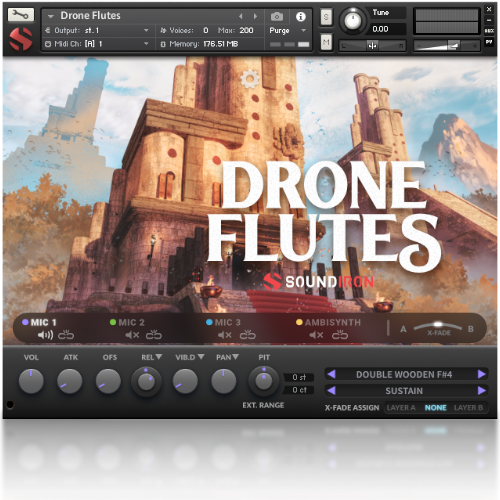
Task: Click the ATK knob
Action: point(70,381)
